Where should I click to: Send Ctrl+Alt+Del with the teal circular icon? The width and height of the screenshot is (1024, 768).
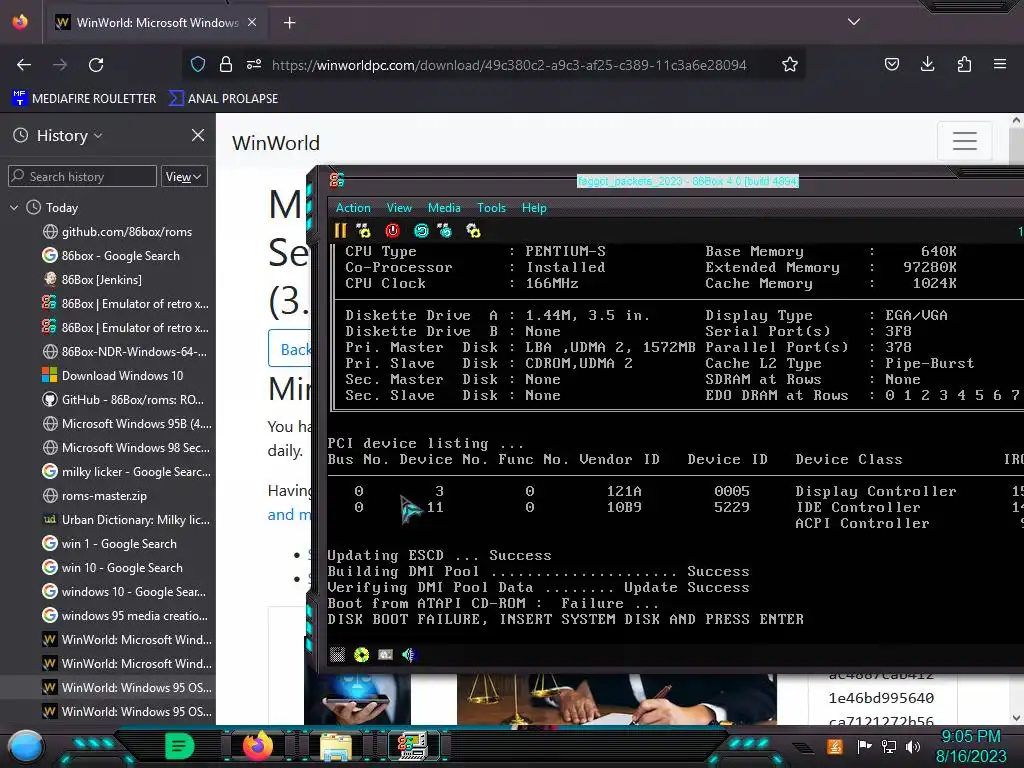pos(421,231)
